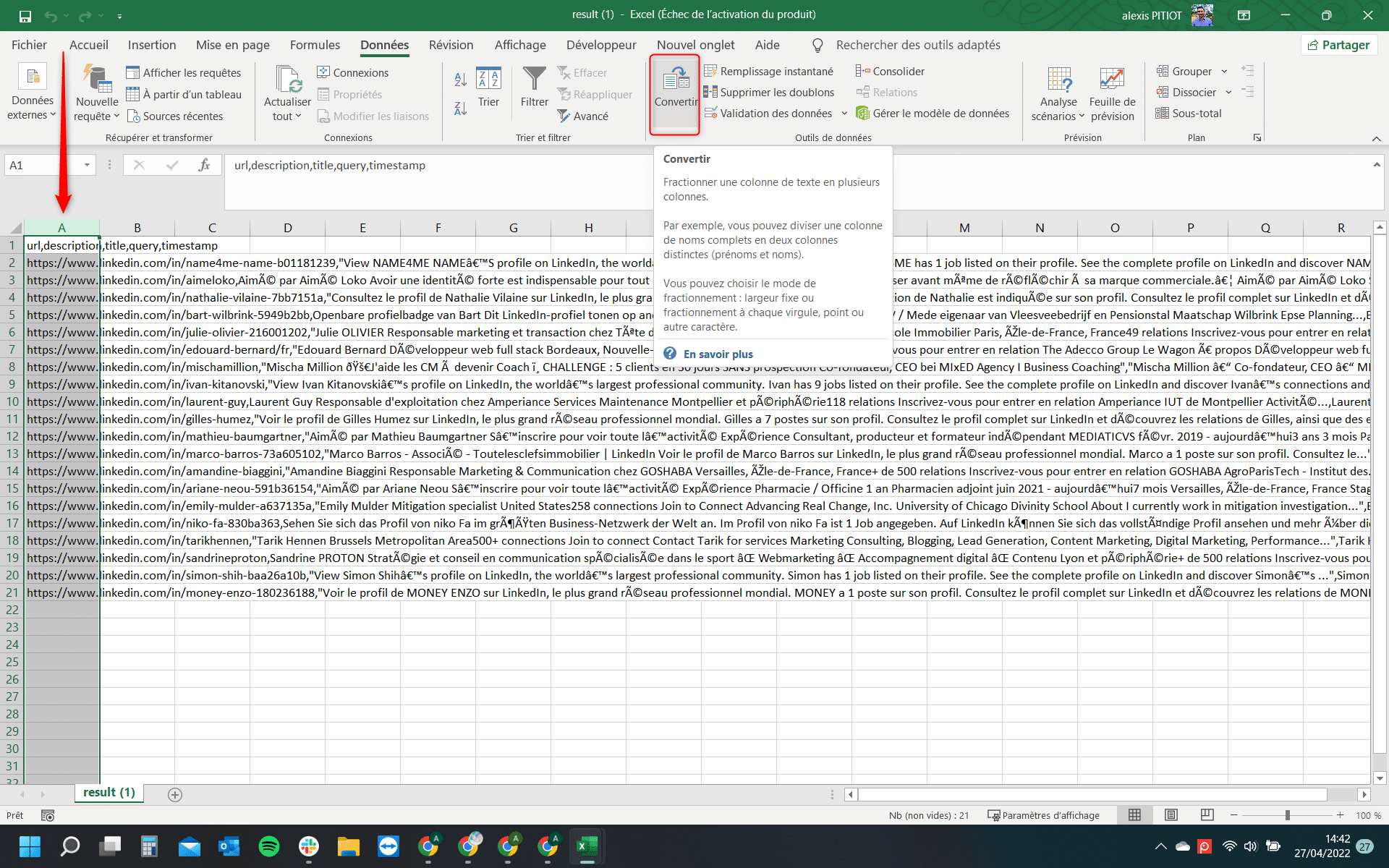
Task: Click the zoom slider handle
Action: tap(1287, 815)
